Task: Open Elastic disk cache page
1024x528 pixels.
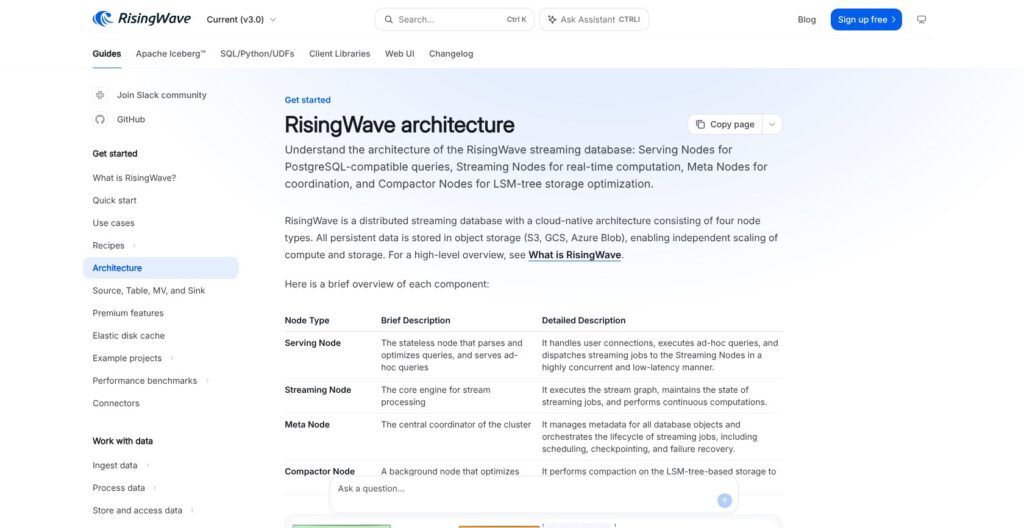Action: pos(128,336)
